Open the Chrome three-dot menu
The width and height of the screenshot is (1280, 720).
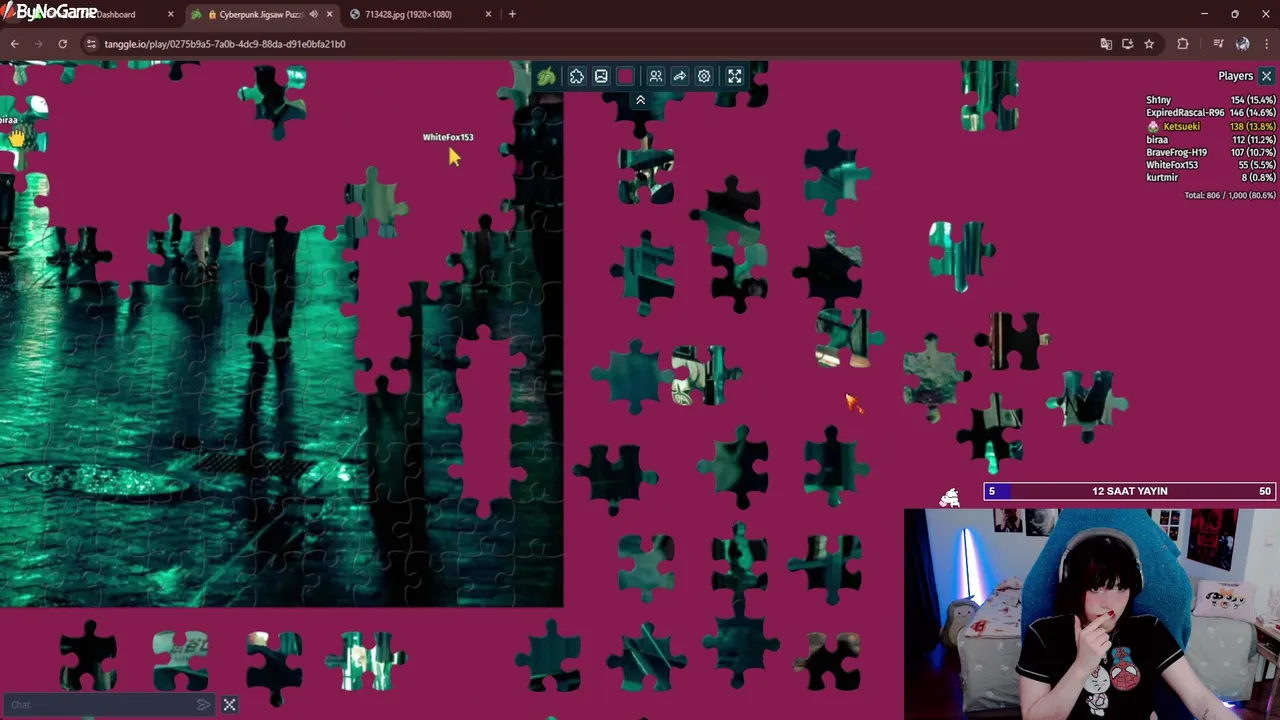(x=1267, y=44)
